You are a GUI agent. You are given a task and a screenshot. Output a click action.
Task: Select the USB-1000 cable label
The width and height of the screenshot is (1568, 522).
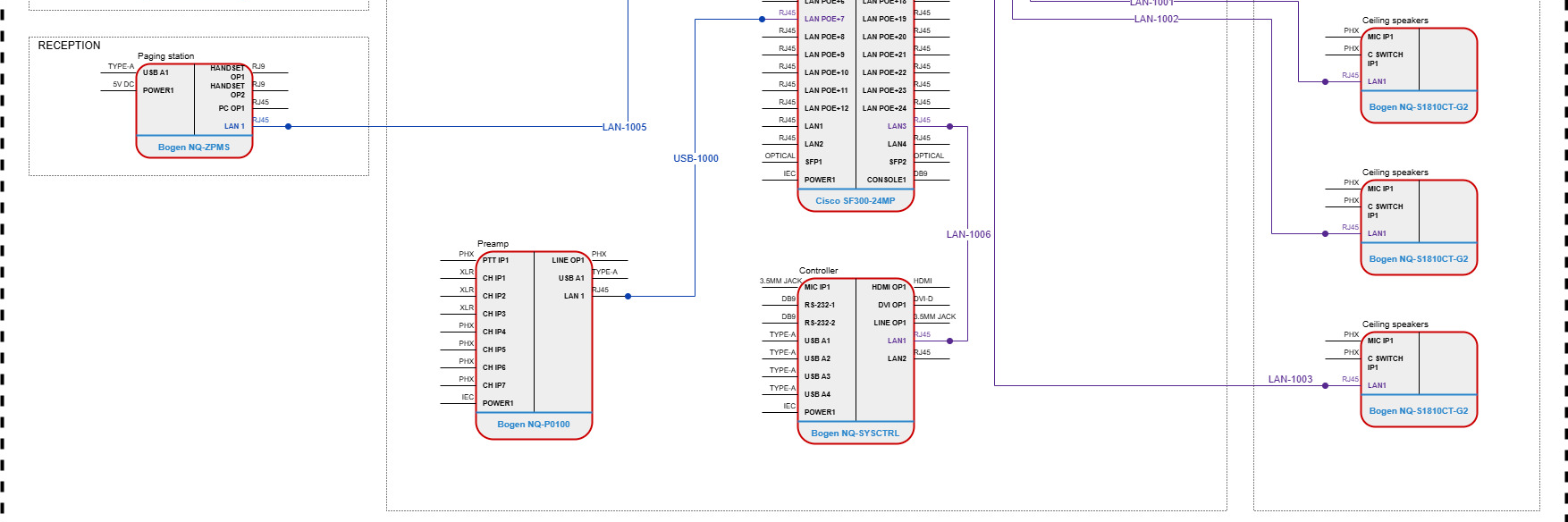695,158
